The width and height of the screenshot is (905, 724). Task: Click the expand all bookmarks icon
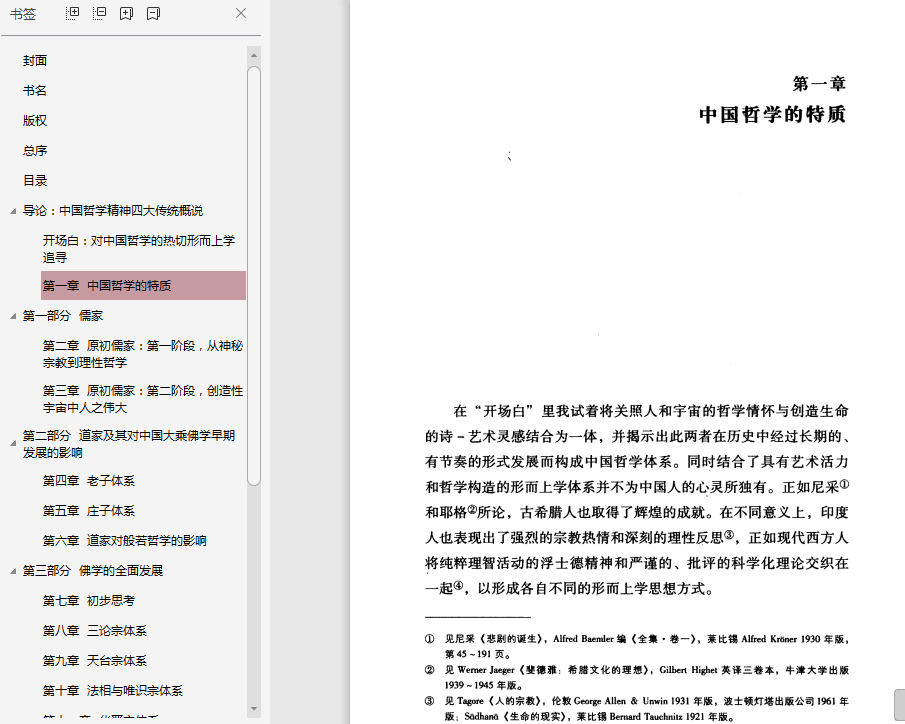click(x=73, y=13)
